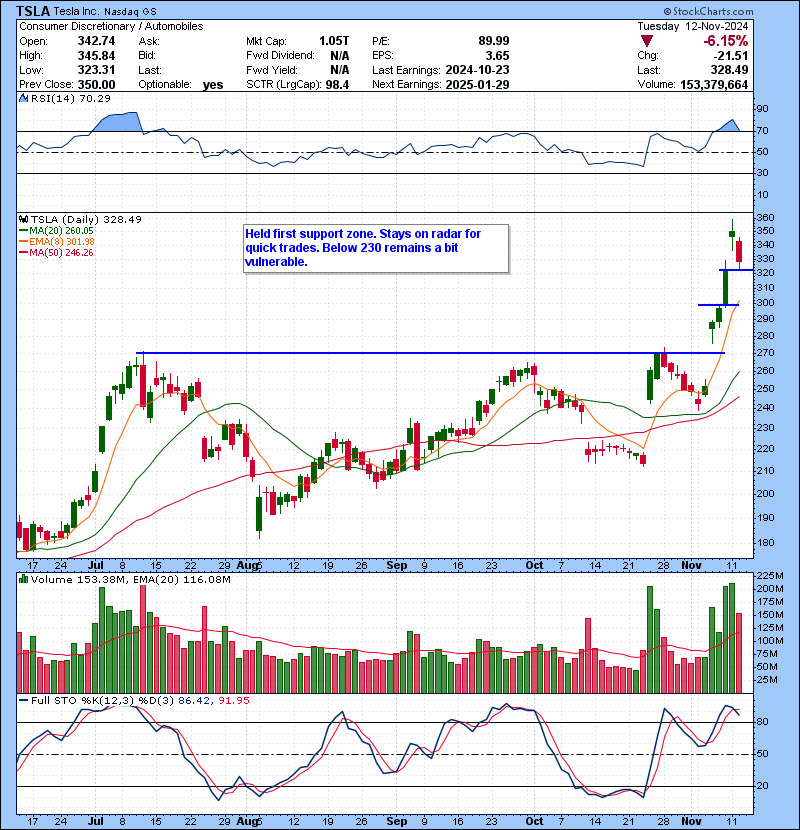
Task: Click the Tesla Inc. company name
Action: tap(76, 12)
